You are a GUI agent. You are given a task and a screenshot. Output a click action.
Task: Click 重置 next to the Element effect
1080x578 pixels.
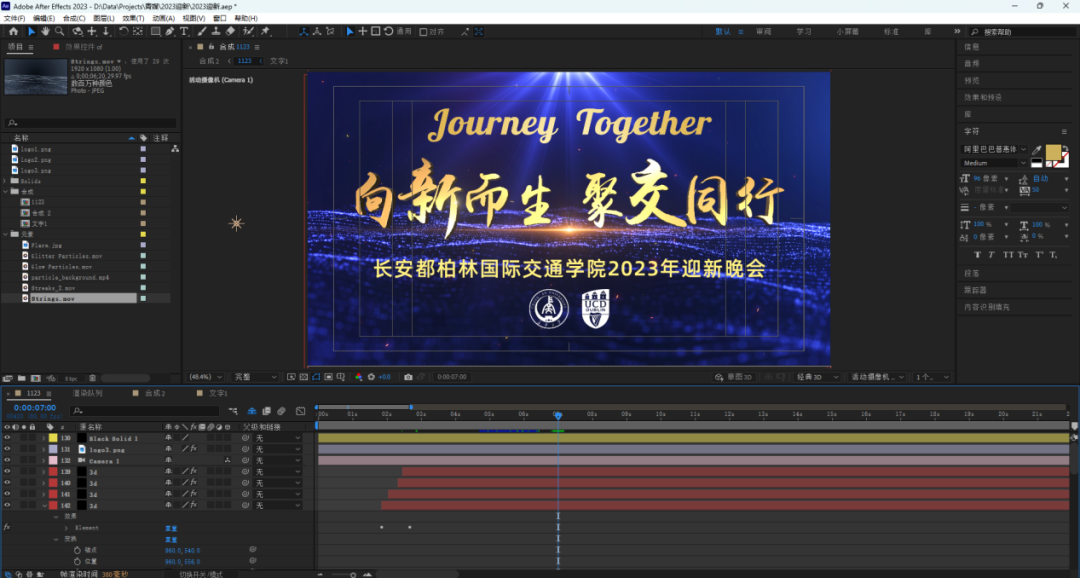coord(171,527)
